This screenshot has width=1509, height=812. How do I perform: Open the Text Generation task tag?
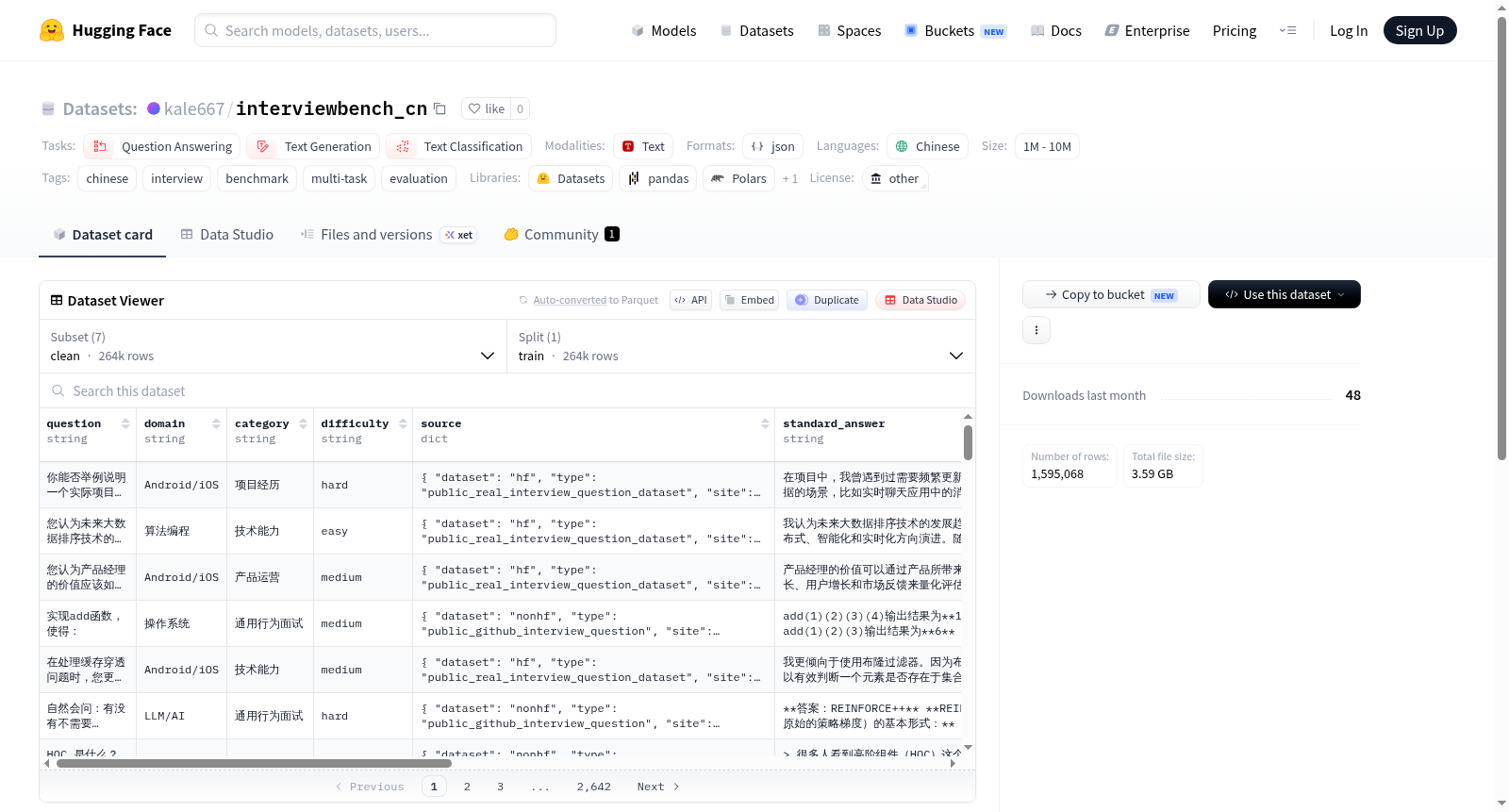(314, 146)
